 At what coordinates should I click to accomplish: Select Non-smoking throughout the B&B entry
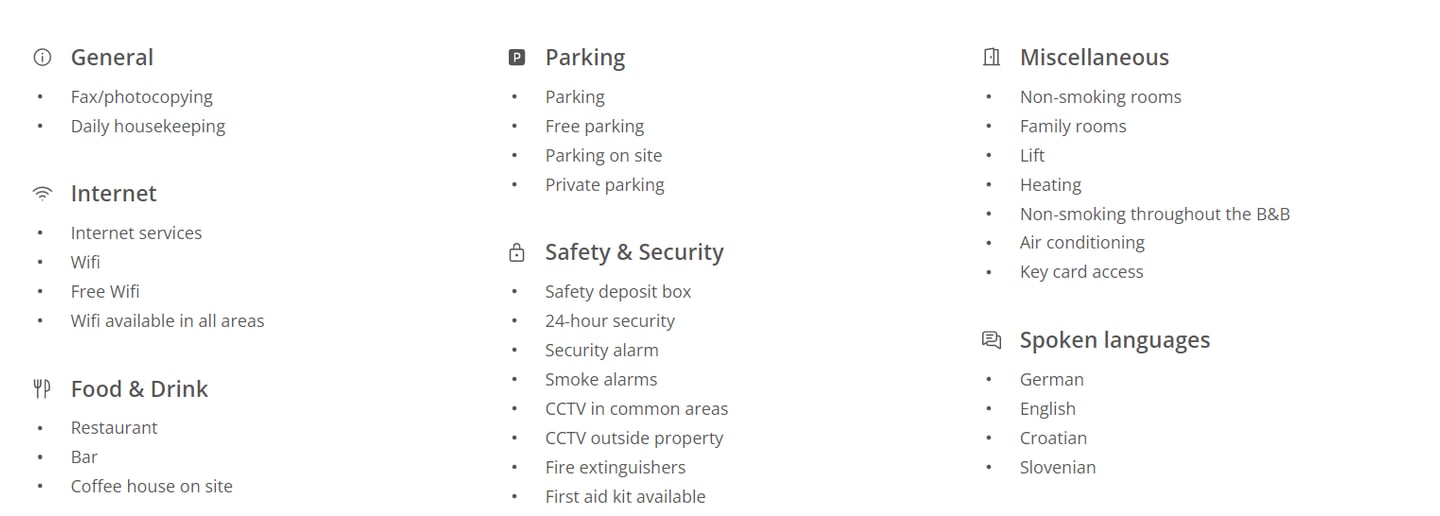click(x=1155, y=214)
